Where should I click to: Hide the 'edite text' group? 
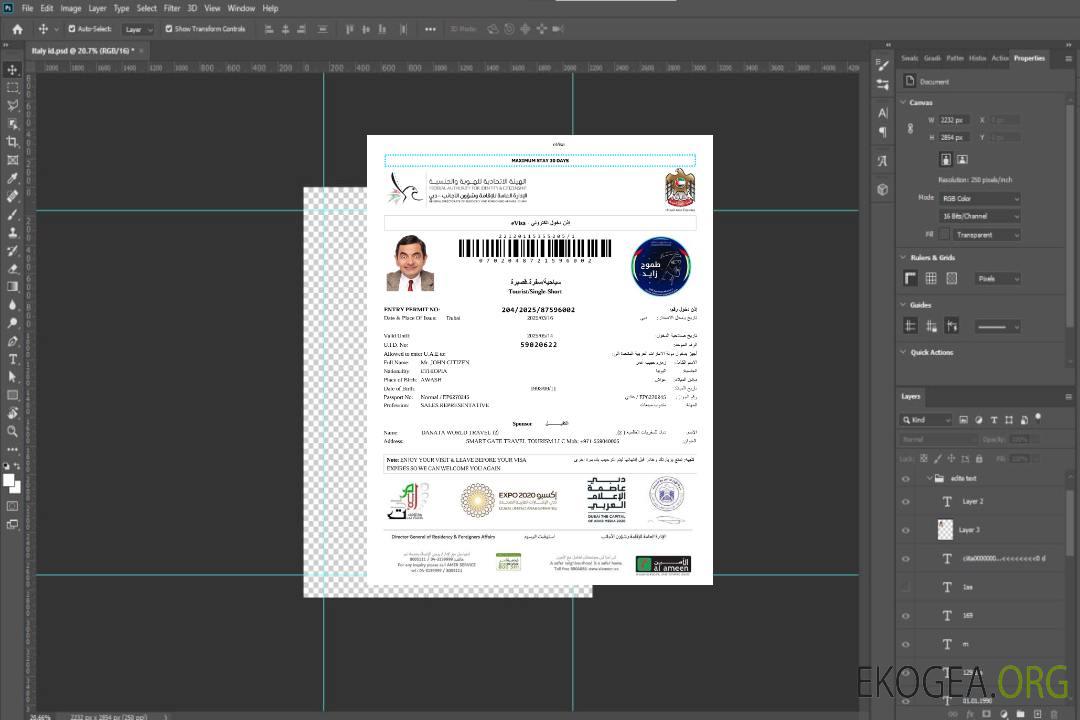click(x=906, y=479)
